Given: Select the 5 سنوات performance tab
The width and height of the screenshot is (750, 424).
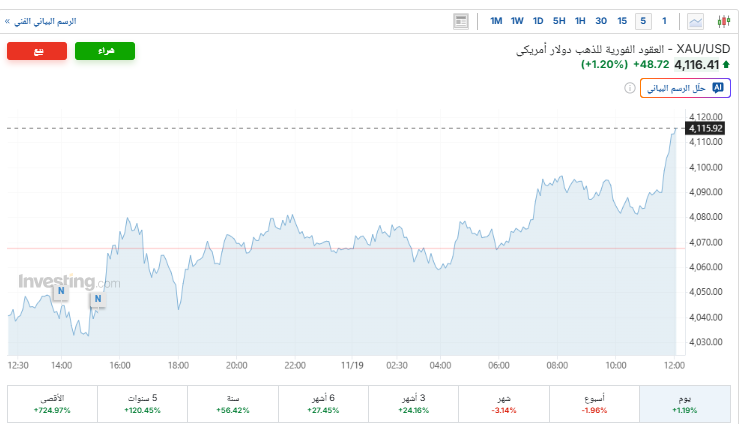Looking at the screenshot, I should pos(141,403).
